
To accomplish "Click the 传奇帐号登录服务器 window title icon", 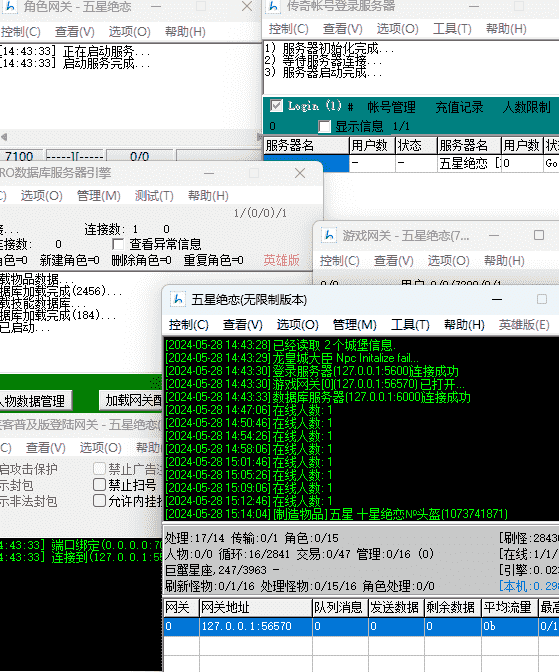I will (x=273, y=6).
